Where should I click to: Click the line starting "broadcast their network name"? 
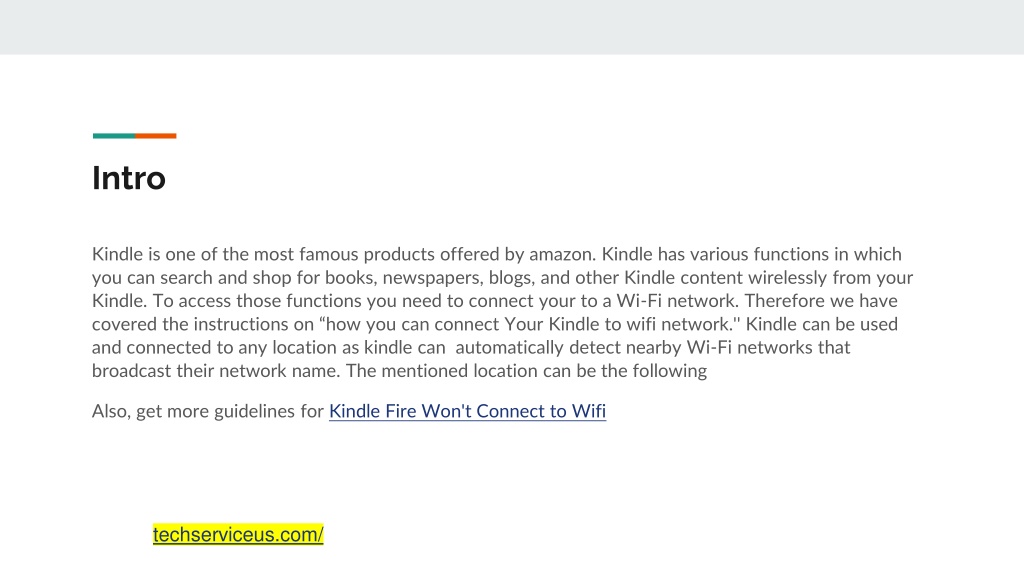click(x=399, y=371)
